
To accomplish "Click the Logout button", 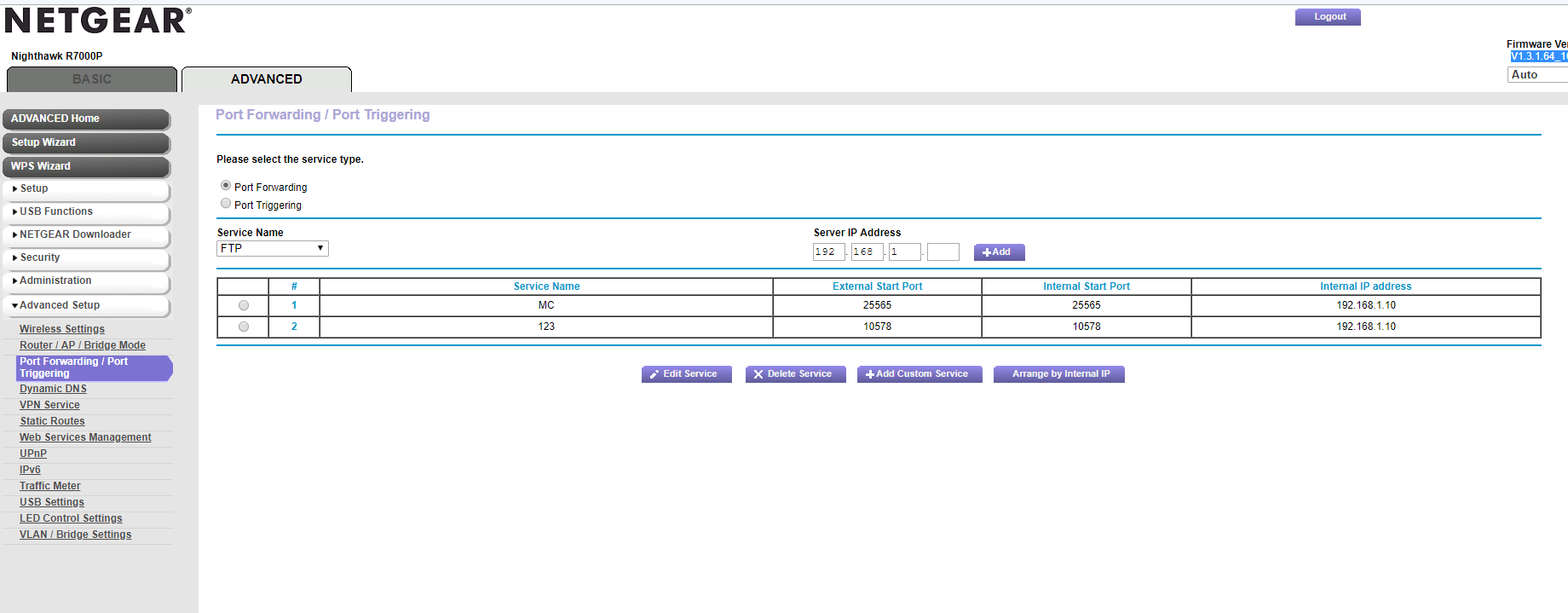I will (1328, 17).
